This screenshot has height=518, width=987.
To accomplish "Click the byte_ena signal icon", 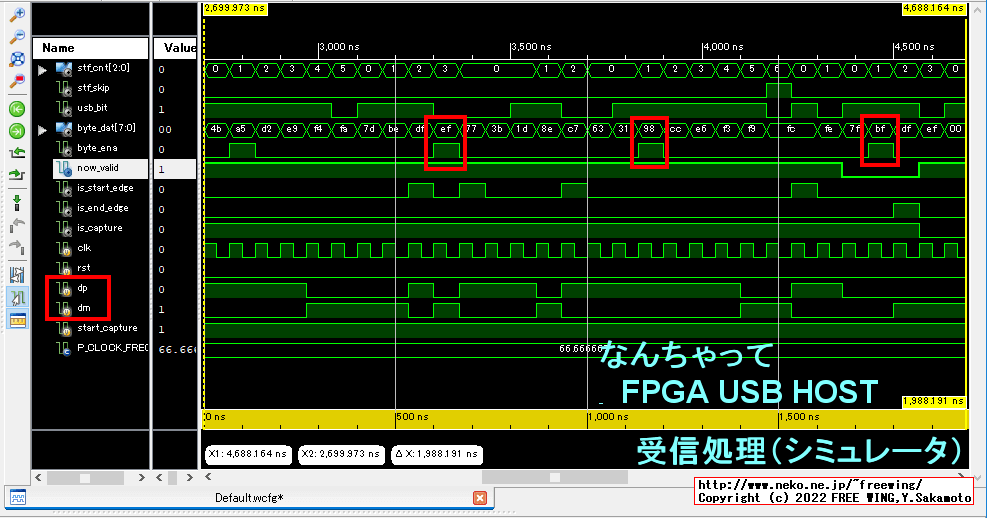I will [x=64, y=149].
